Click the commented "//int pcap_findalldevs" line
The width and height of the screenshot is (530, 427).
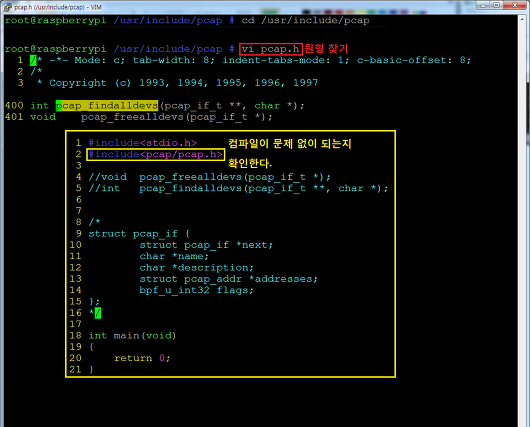238,188
